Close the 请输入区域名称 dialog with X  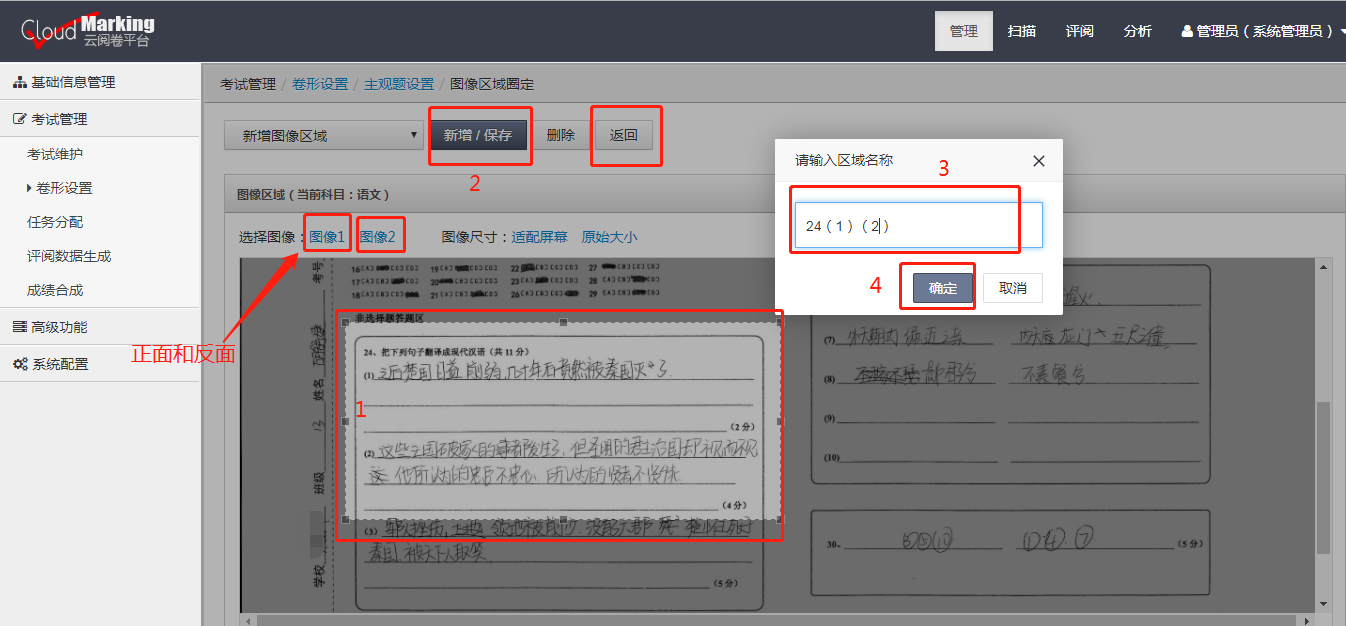click(x=1038, y=160)
